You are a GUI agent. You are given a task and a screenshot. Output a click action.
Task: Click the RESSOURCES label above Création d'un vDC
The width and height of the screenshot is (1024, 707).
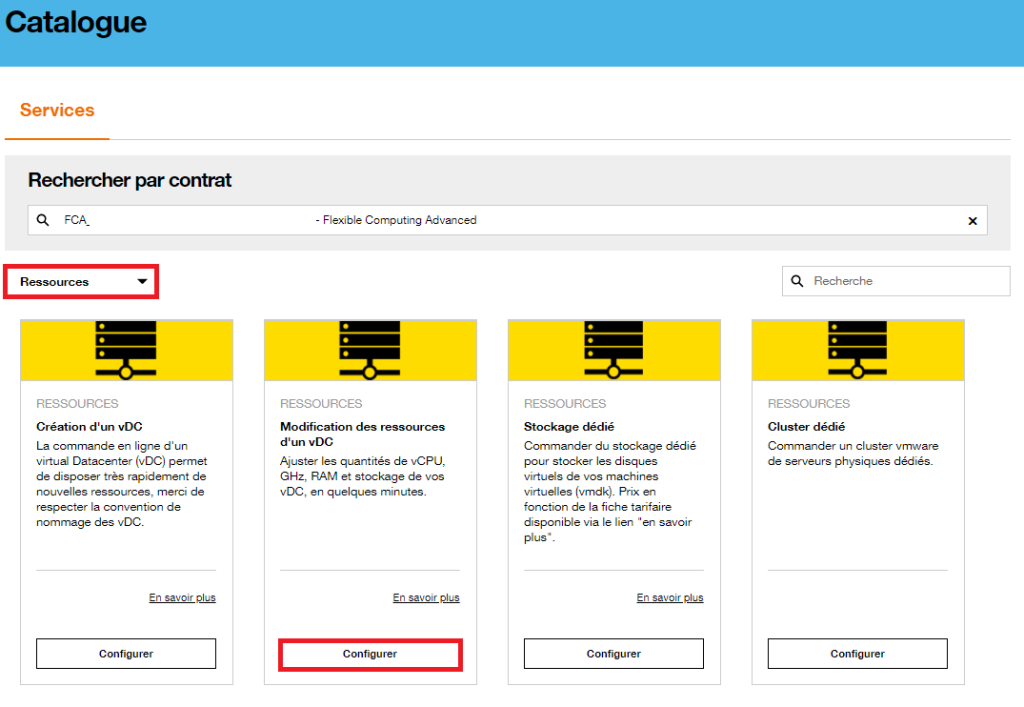coord(77,403)
